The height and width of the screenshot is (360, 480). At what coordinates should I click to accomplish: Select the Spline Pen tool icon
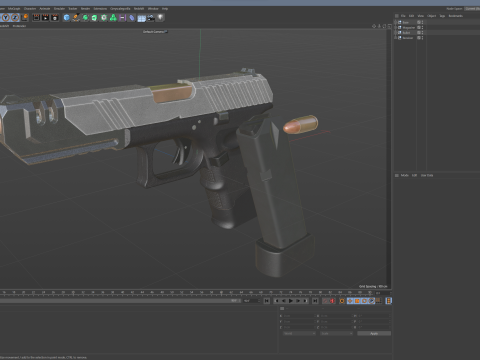pyautogui.click(x=76, y=17)
